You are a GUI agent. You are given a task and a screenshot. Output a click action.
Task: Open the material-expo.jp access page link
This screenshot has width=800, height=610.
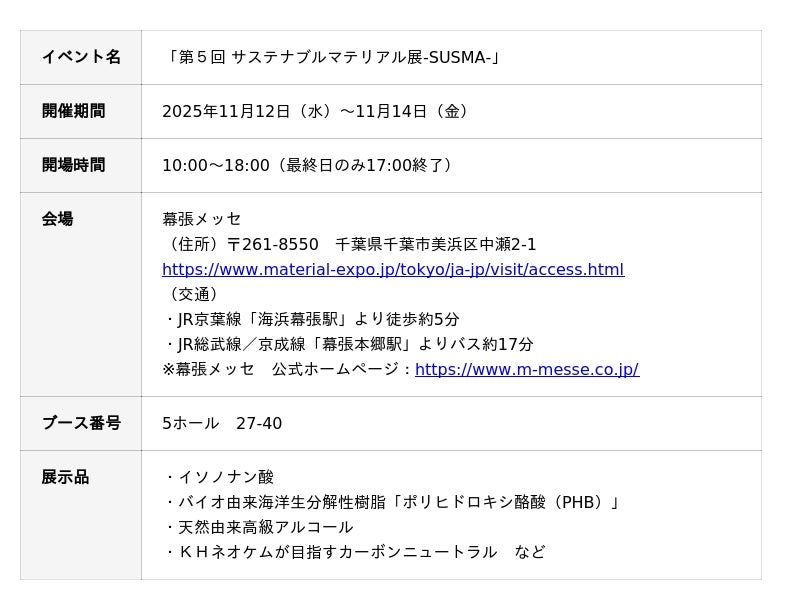click(392, 270)
